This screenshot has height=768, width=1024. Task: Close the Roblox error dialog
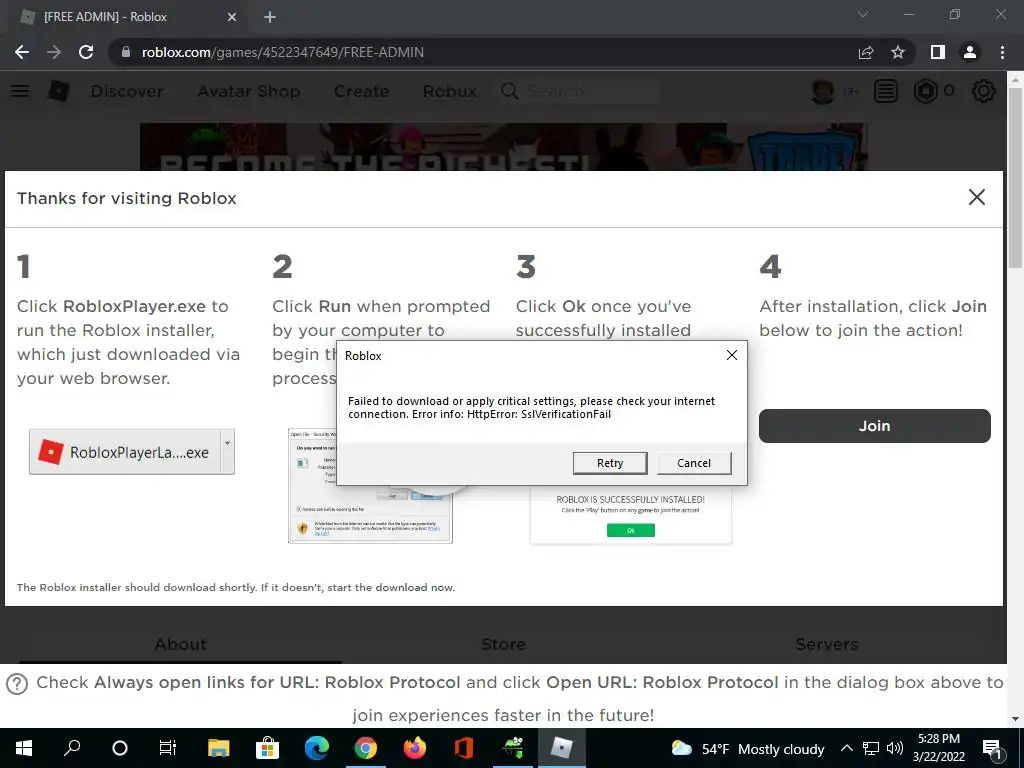click(x=732, y=355)
